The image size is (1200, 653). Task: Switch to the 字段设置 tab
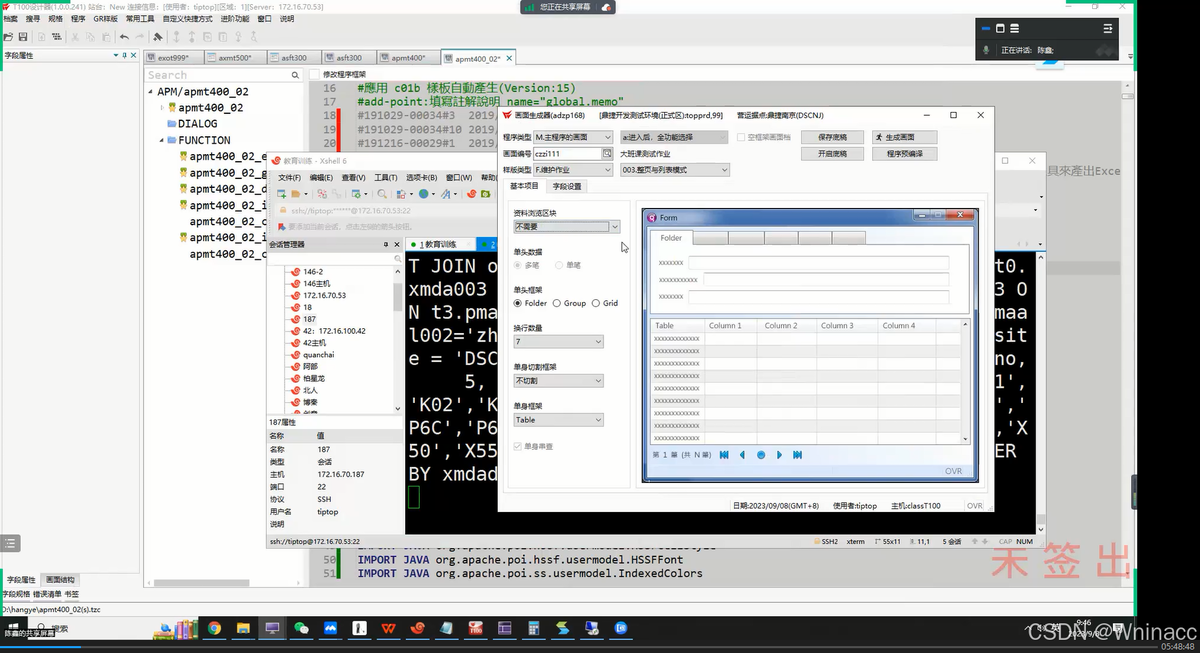[x=566, y=186]
